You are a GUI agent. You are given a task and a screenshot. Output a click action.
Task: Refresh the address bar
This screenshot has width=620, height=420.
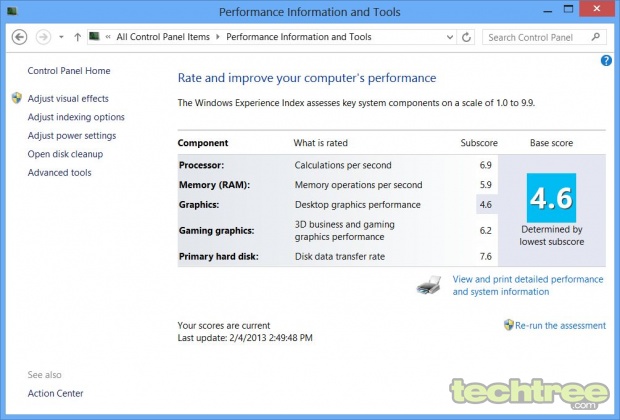point(467,37)
